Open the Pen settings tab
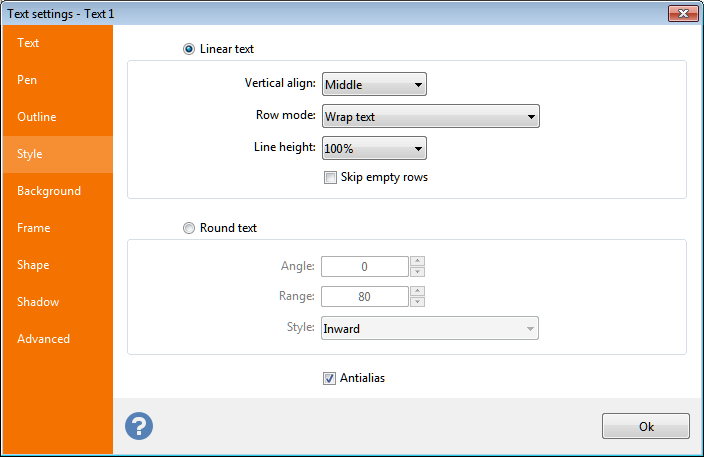Viewport: 704px width, 457px height. coord(57,80)
